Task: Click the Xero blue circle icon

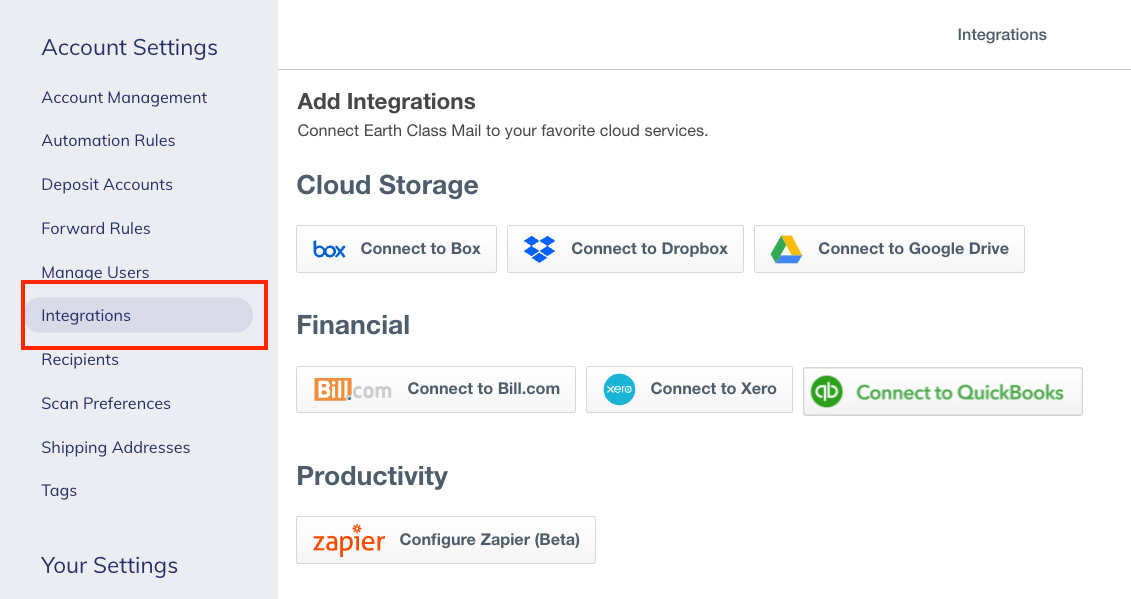Action: pyautogui.click(x=619, y=390)
